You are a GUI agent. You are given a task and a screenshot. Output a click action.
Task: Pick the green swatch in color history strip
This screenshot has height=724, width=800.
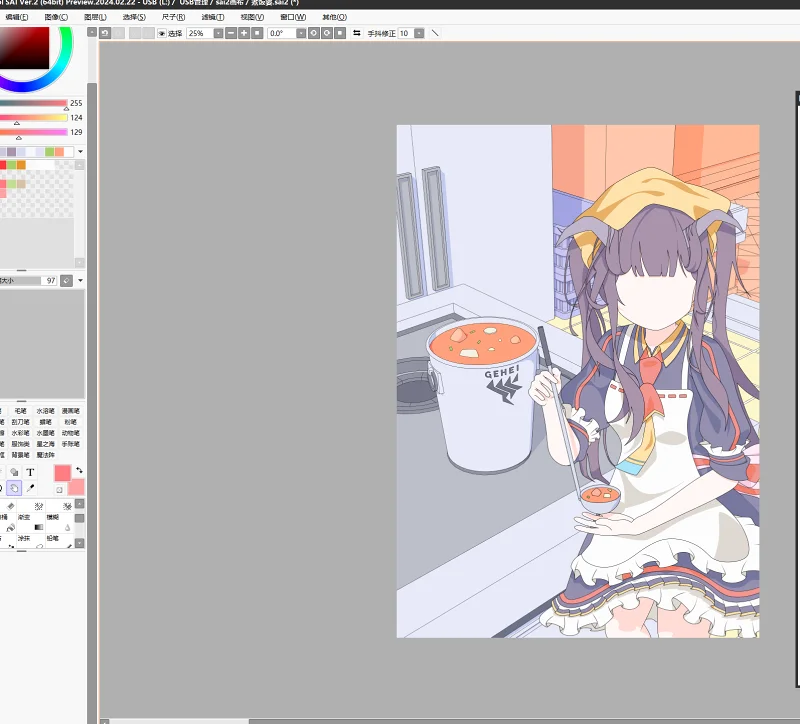49,152
